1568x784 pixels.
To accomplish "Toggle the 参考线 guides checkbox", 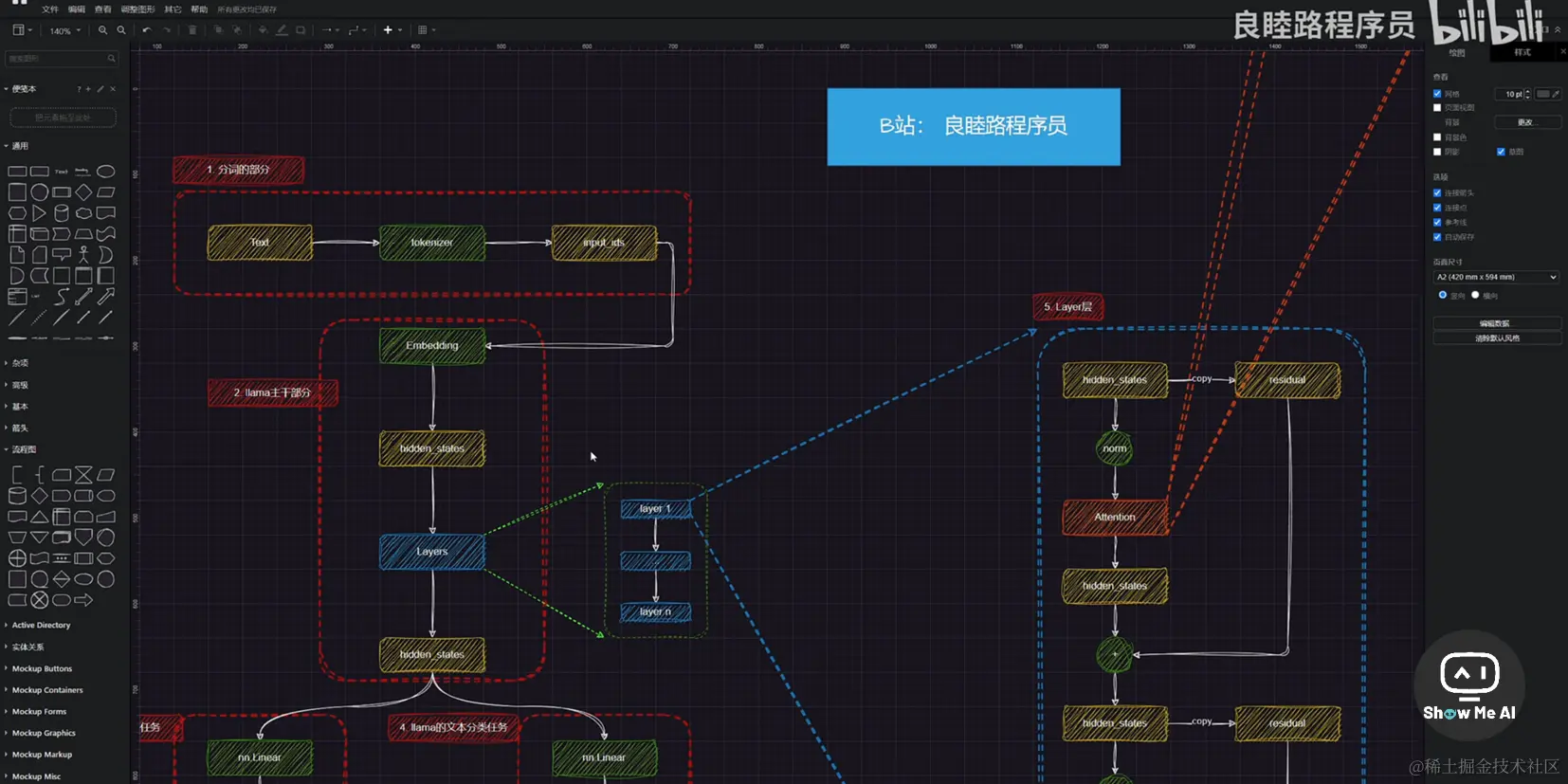I will coord(1437,223).
